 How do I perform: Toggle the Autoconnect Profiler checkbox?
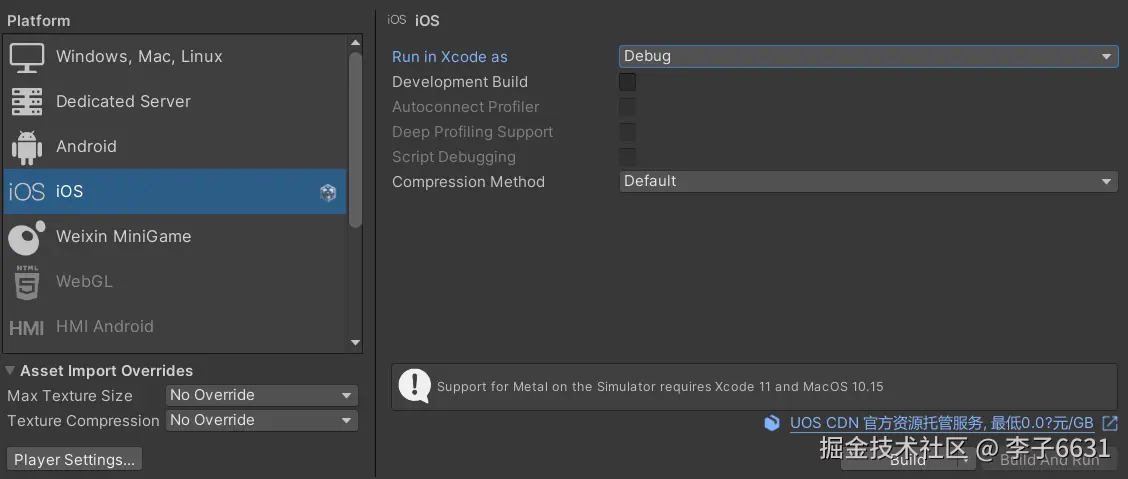tap(627, 107)
